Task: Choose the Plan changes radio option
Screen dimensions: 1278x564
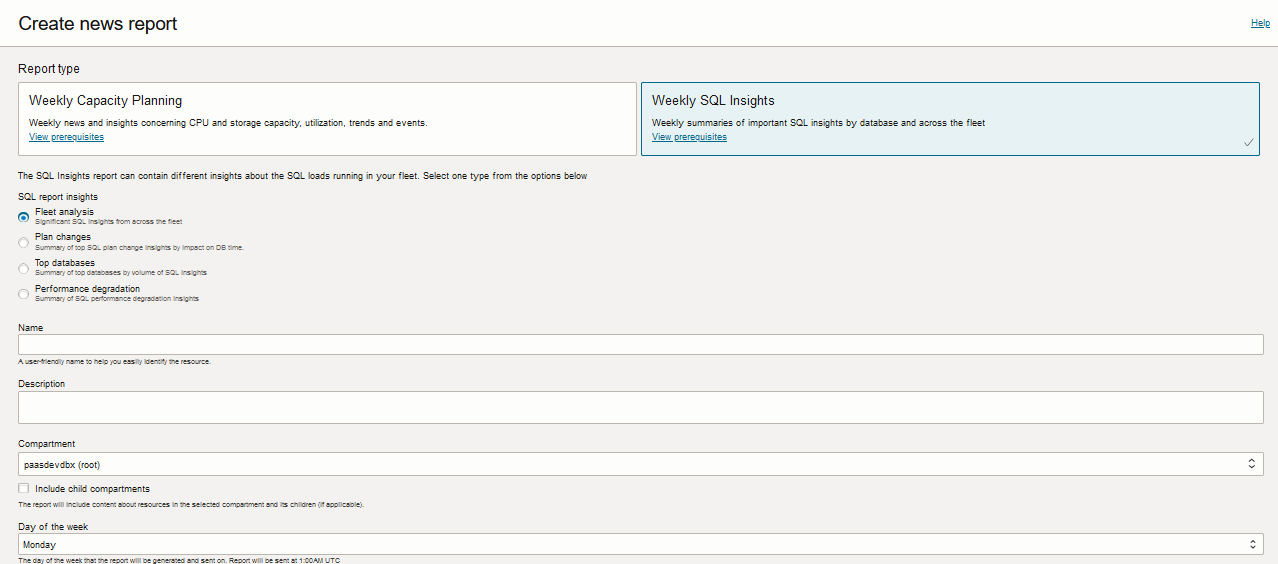Action: pyautogui.click(x=24, y=242)
